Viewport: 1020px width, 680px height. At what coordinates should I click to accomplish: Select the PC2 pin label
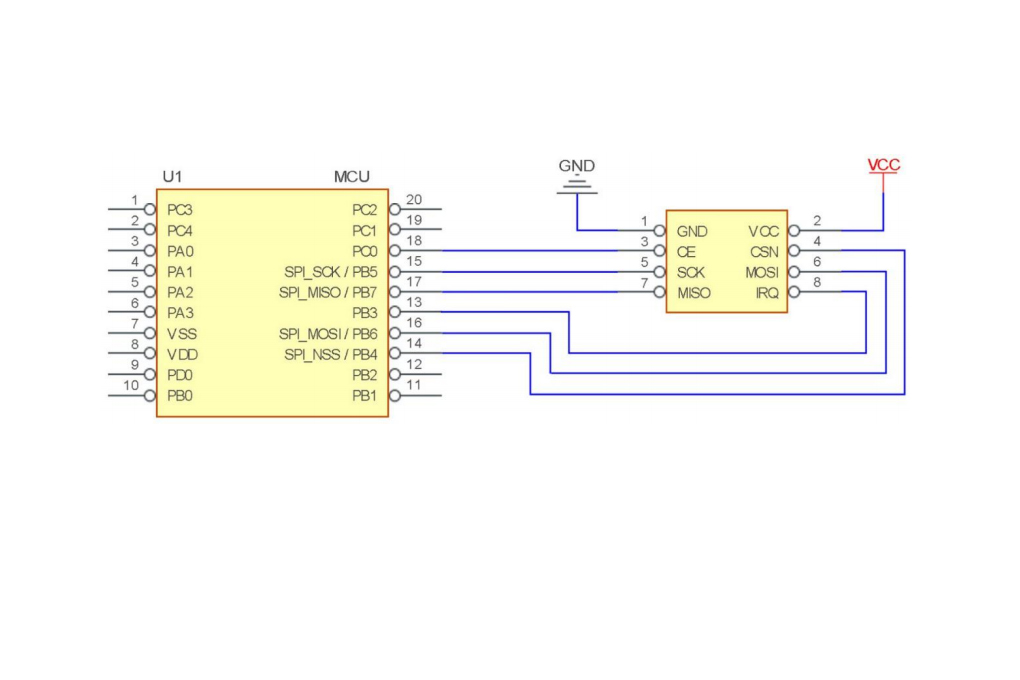click(x=364, y=210)
